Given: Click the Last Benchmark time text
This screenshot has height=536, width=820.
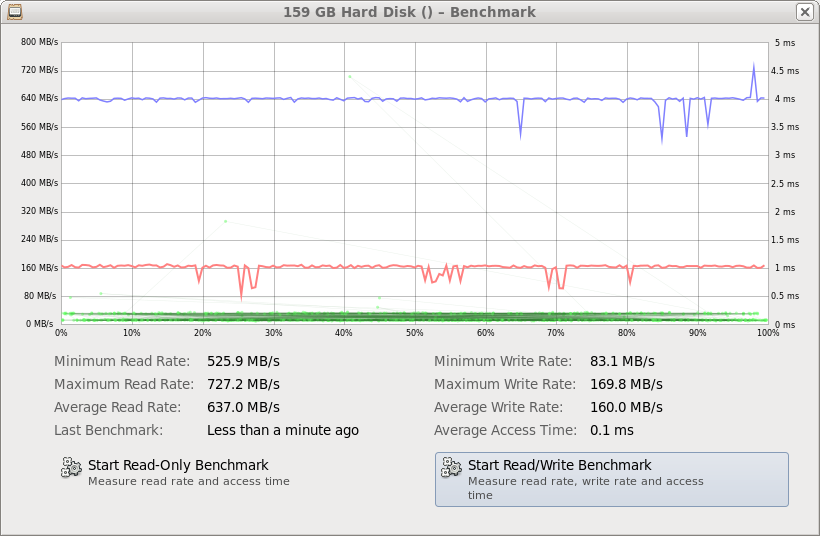Looking at the screenshot, I should (x=282, y=430).
